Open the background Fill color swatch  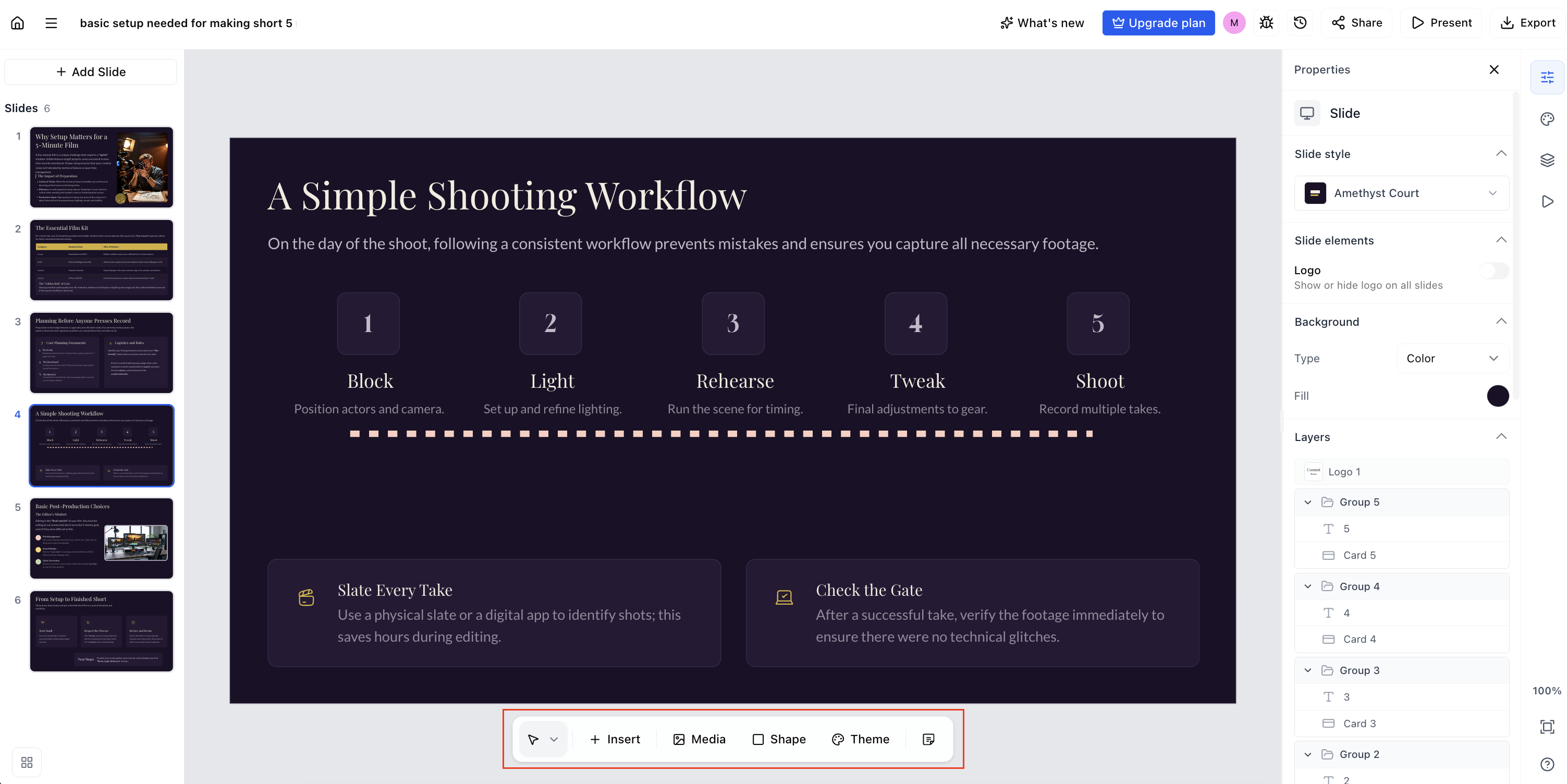(x=1498, y=396)
